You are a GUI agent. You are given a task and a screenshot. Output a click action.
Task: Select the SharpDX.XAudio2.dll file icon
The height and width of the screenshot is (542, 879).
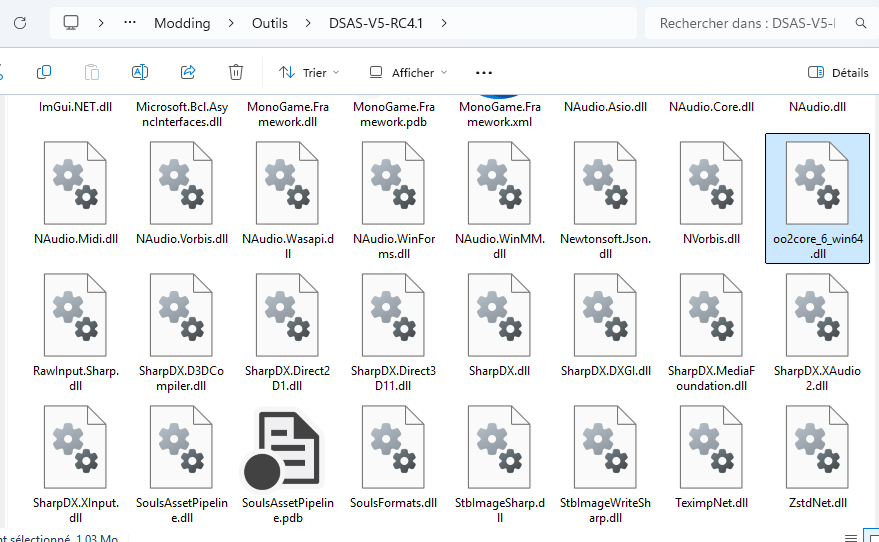tap(817, 316)
